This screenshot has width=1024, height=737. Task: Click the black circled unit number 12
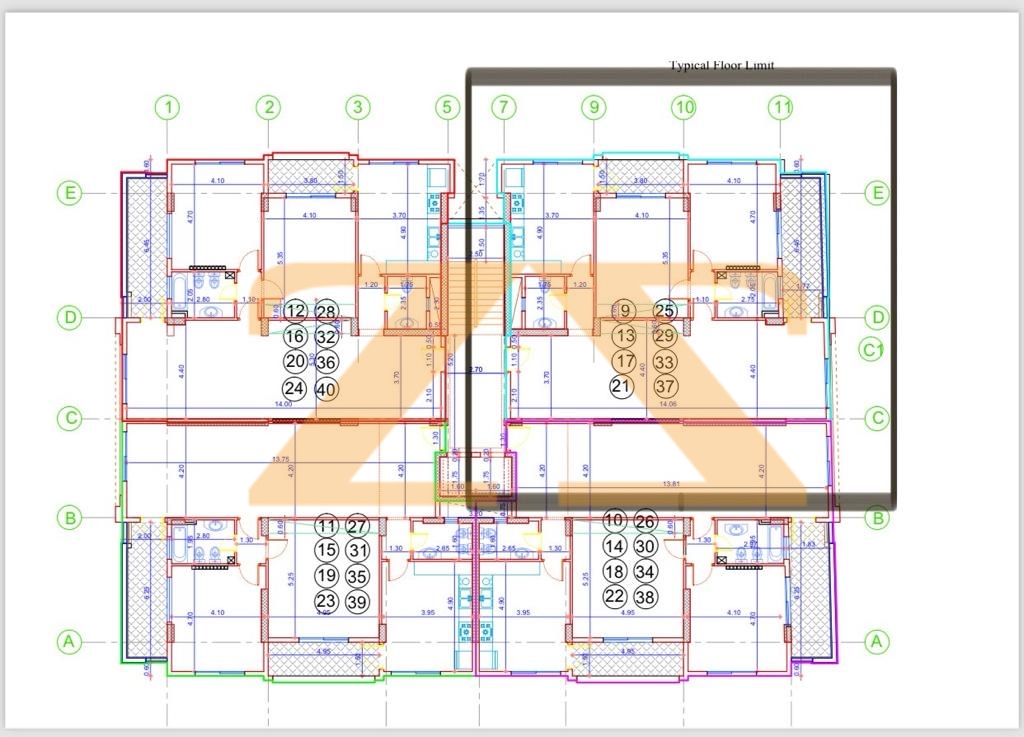pyautogui.click(x=295, y=312)
